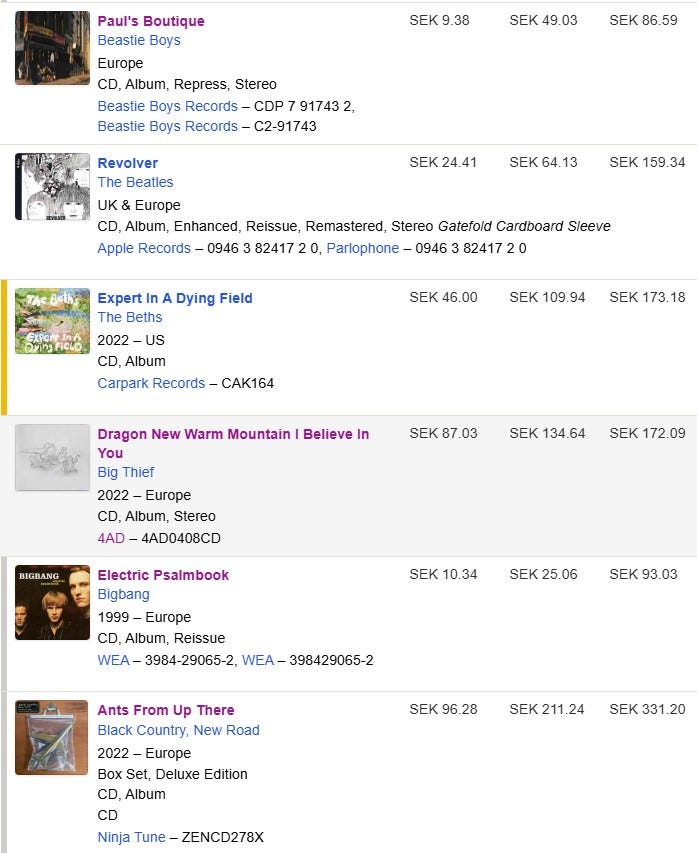Image resolution: width=697 pixels, height=853 pixels.
Task: Open the Revolver release link
Action: tap(127, 163)
